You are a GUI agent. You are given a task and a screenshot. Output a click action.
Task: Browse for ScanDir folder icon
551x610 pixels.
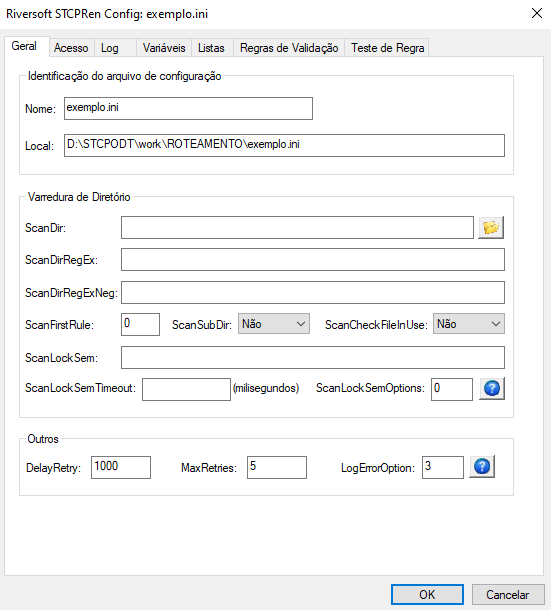click(491, 228)
